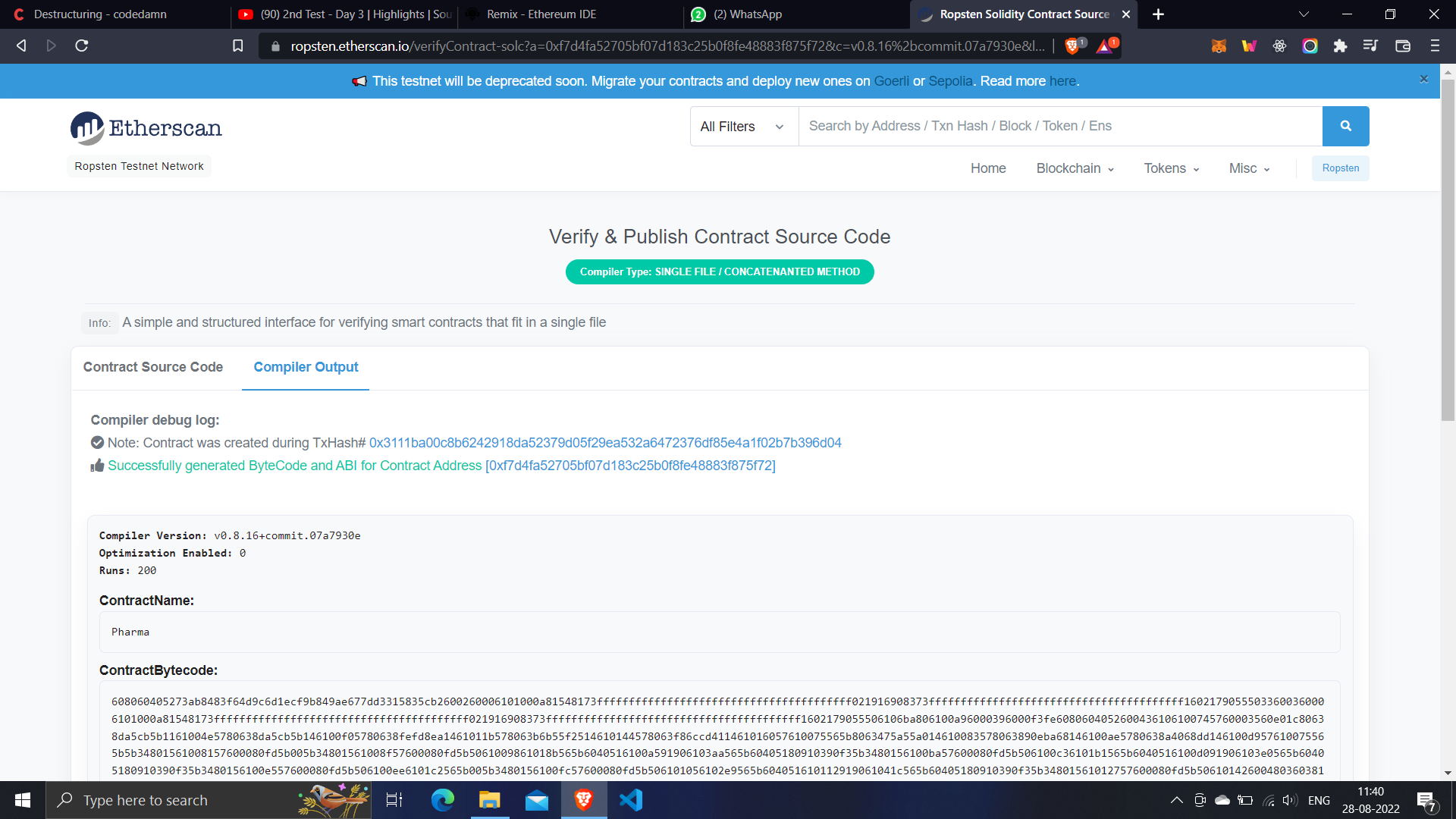Open the MetaMask fox extension
The width and height of the screenshot is (1456, 819).
[1219, 45]
